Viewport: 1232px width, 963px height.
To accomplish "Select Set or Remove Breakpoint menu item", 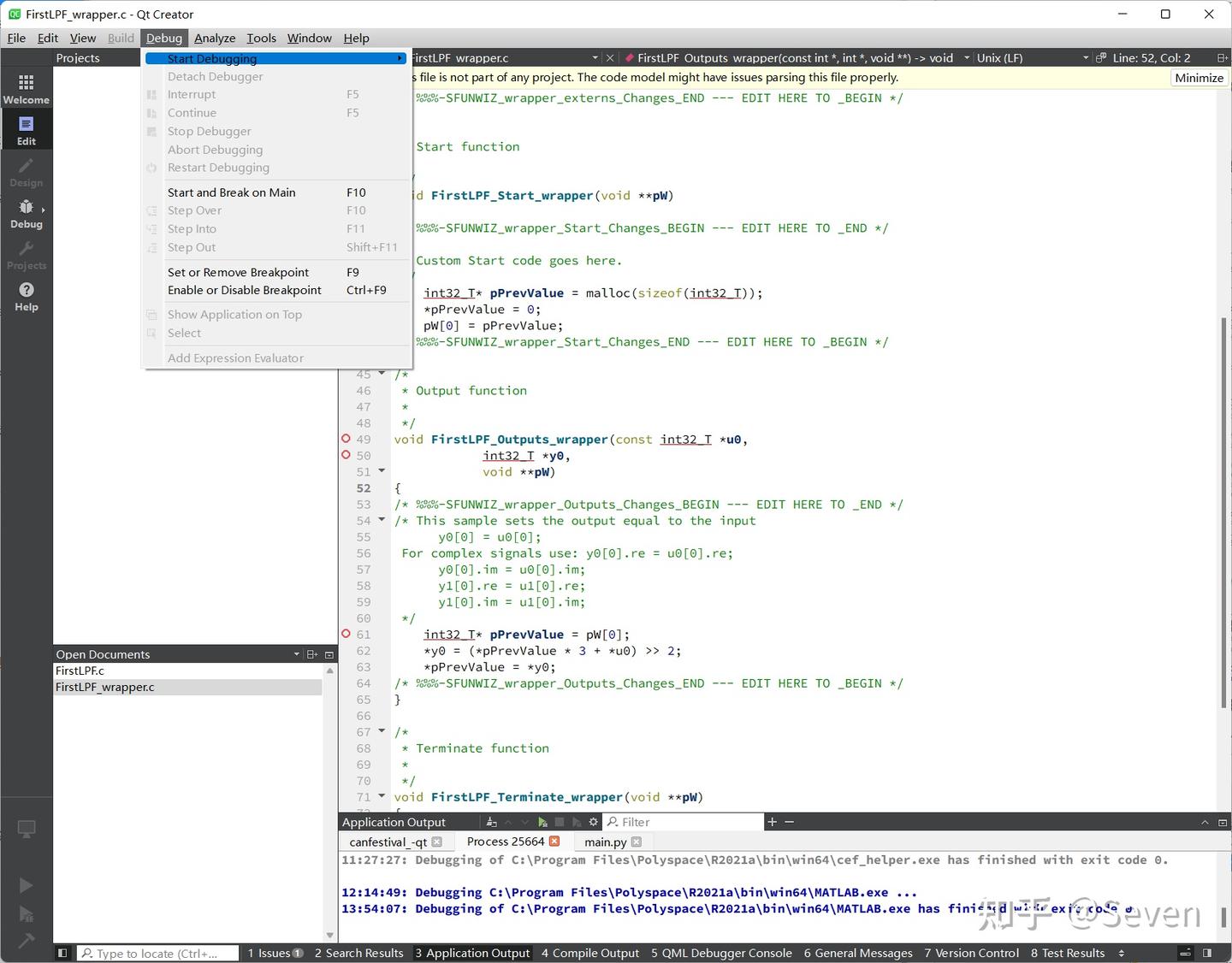I will tap(238, 272).
